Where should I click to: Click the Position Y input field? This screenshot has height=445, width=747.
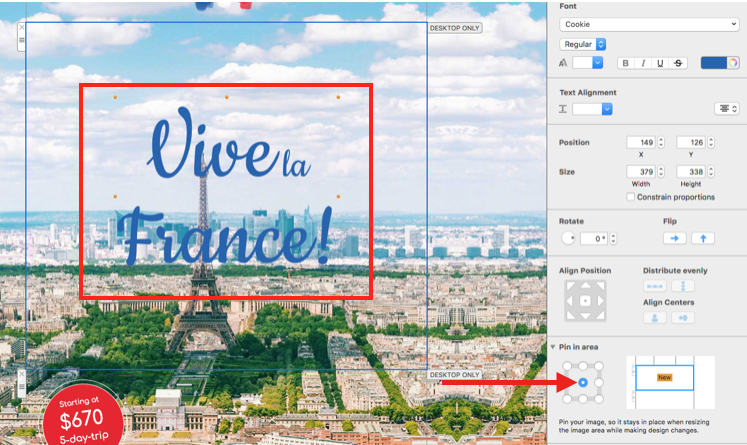(x=691, y=142)
